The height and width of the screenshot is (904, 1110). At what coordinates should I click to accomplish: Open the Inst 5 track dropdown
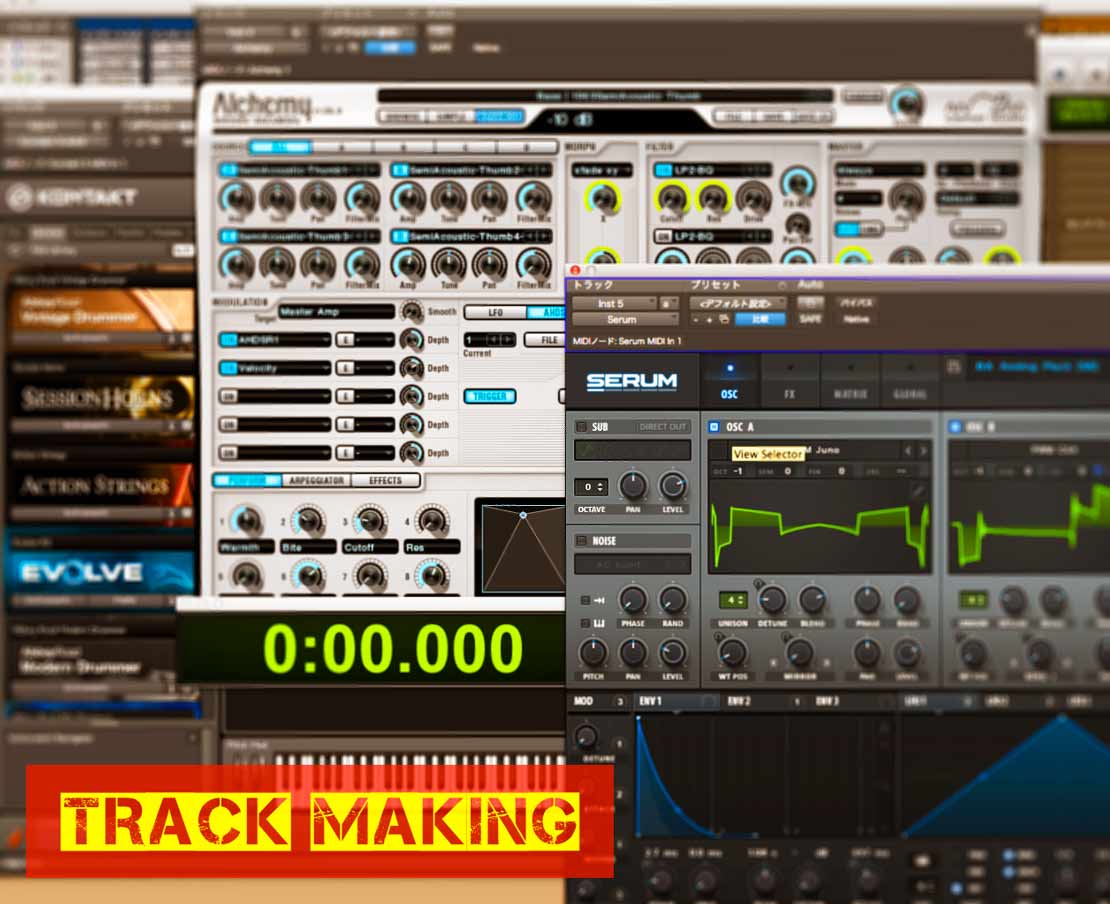[x=614, y=304]
